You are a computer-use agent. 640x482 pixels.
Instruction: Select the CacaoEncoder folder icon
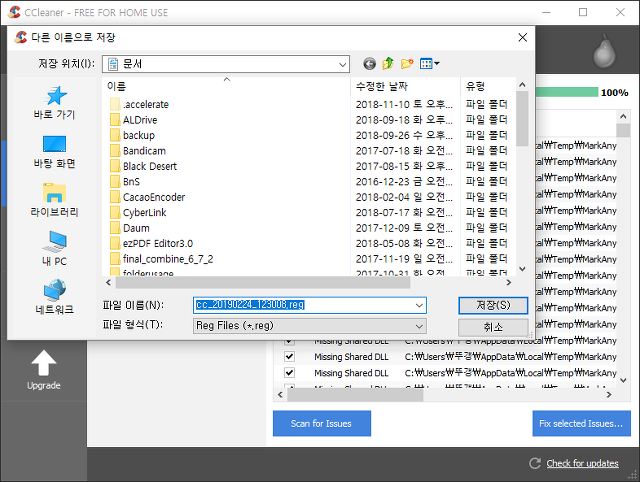coord(115,197)
